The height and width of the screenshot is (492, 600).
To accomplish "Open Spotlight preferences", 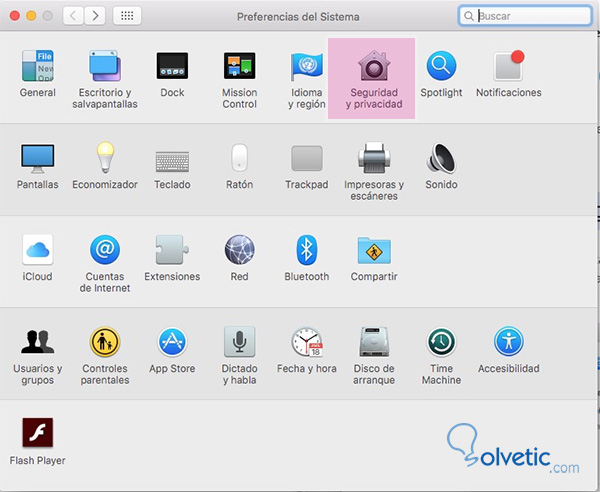I will (441, 66).
